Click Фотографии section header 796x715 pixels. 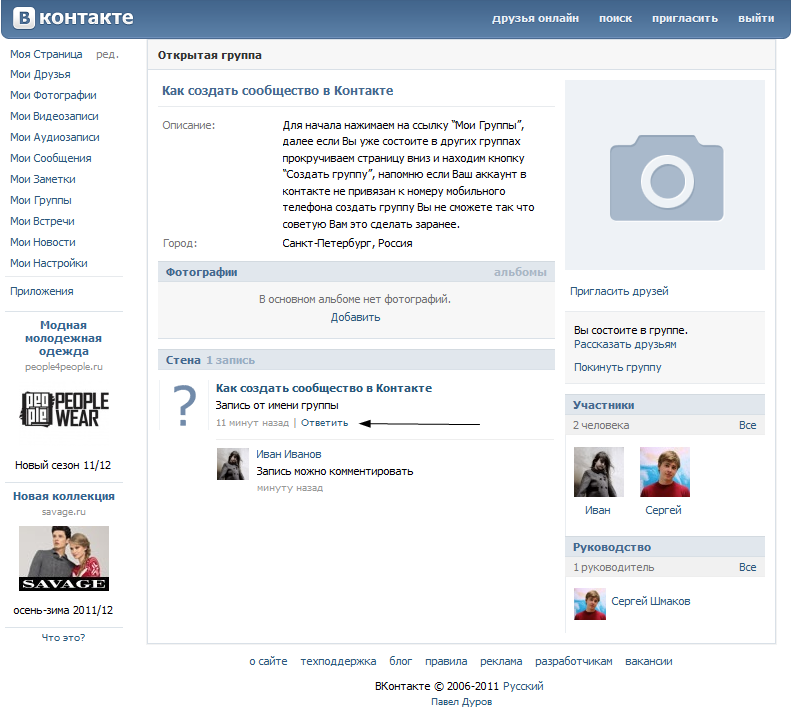coord(358,274)
